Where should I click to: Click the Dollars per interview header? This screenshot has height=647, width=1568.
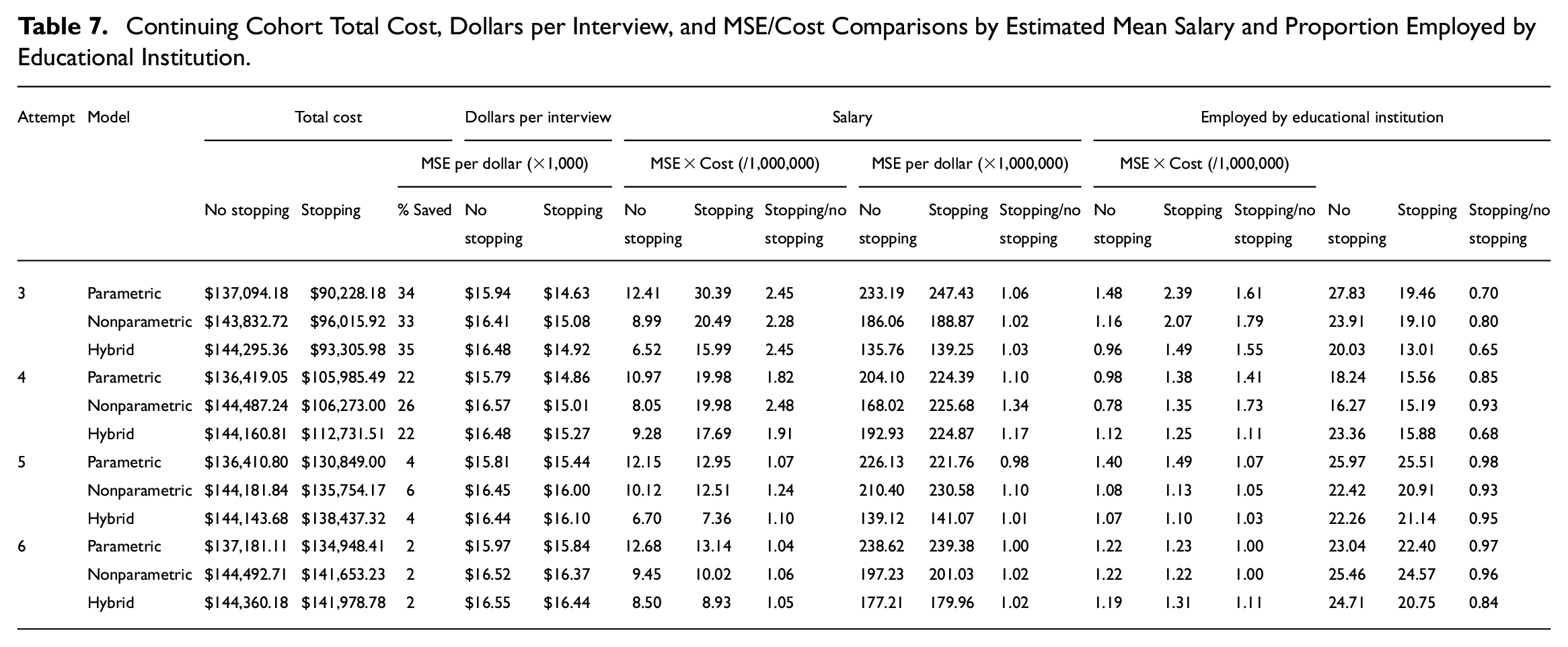538,117
